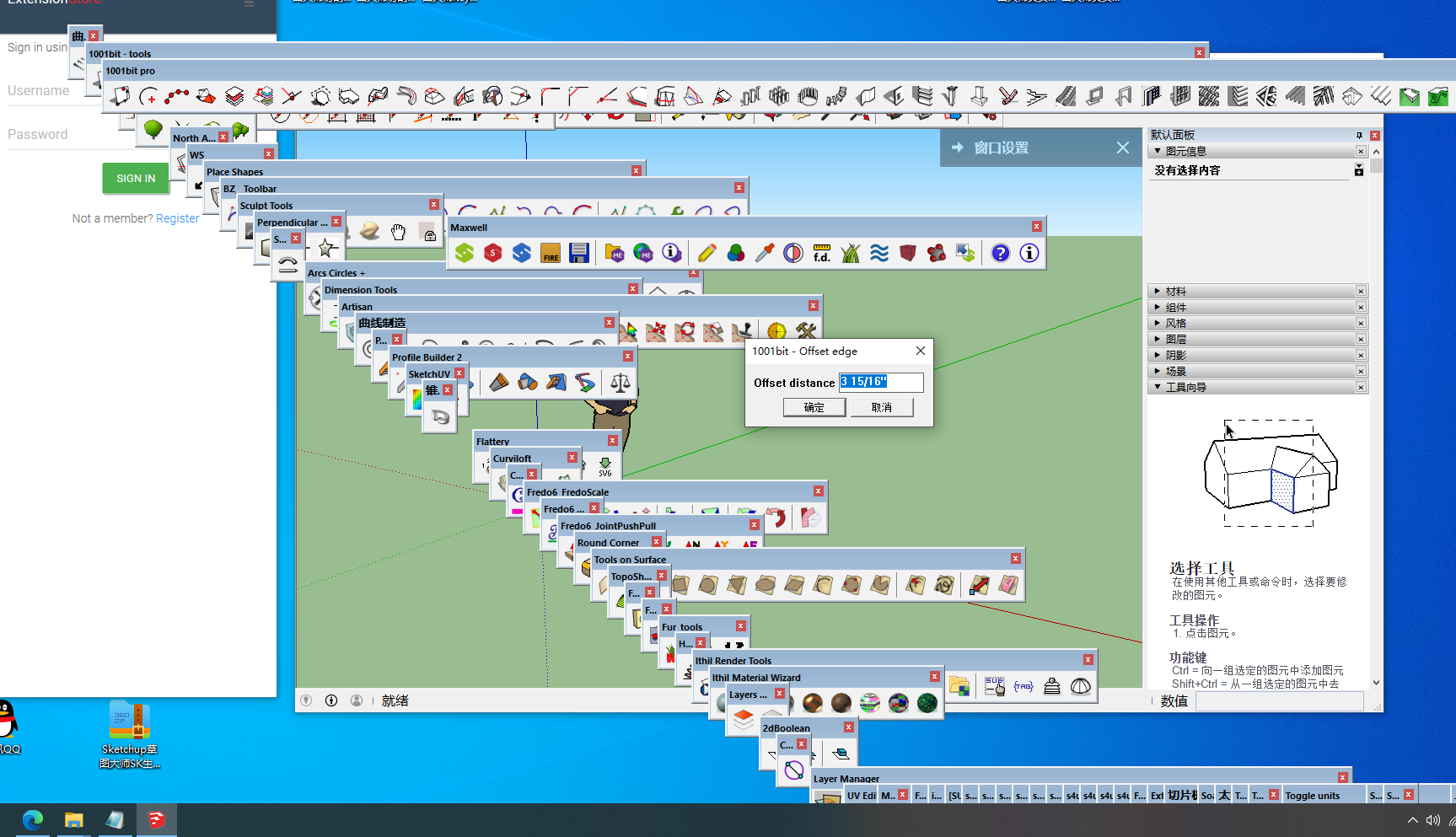Expand the 阴影 panel

(1158, 355)
